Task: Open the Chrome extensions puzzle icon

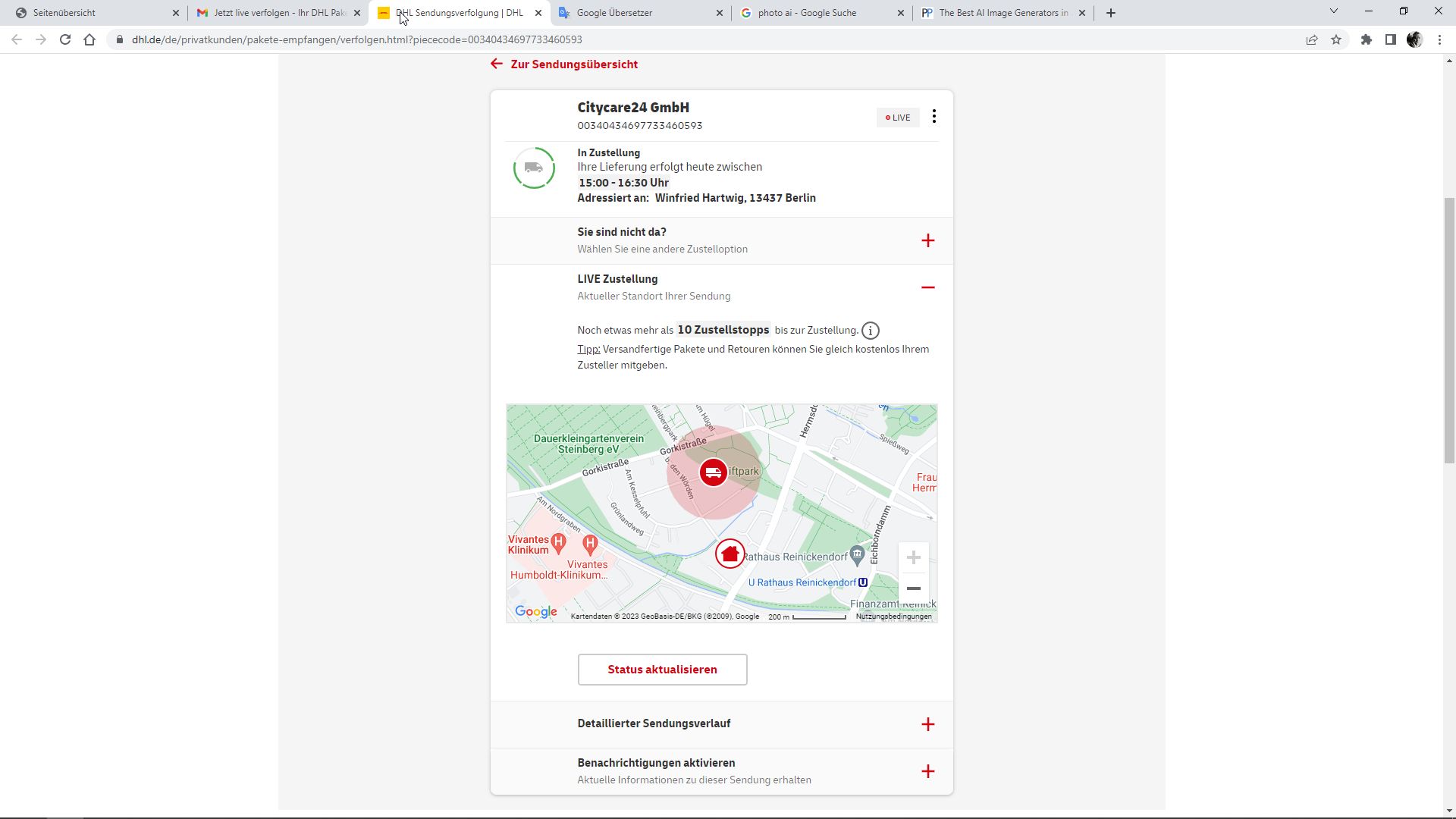Action: point(1367,39)
